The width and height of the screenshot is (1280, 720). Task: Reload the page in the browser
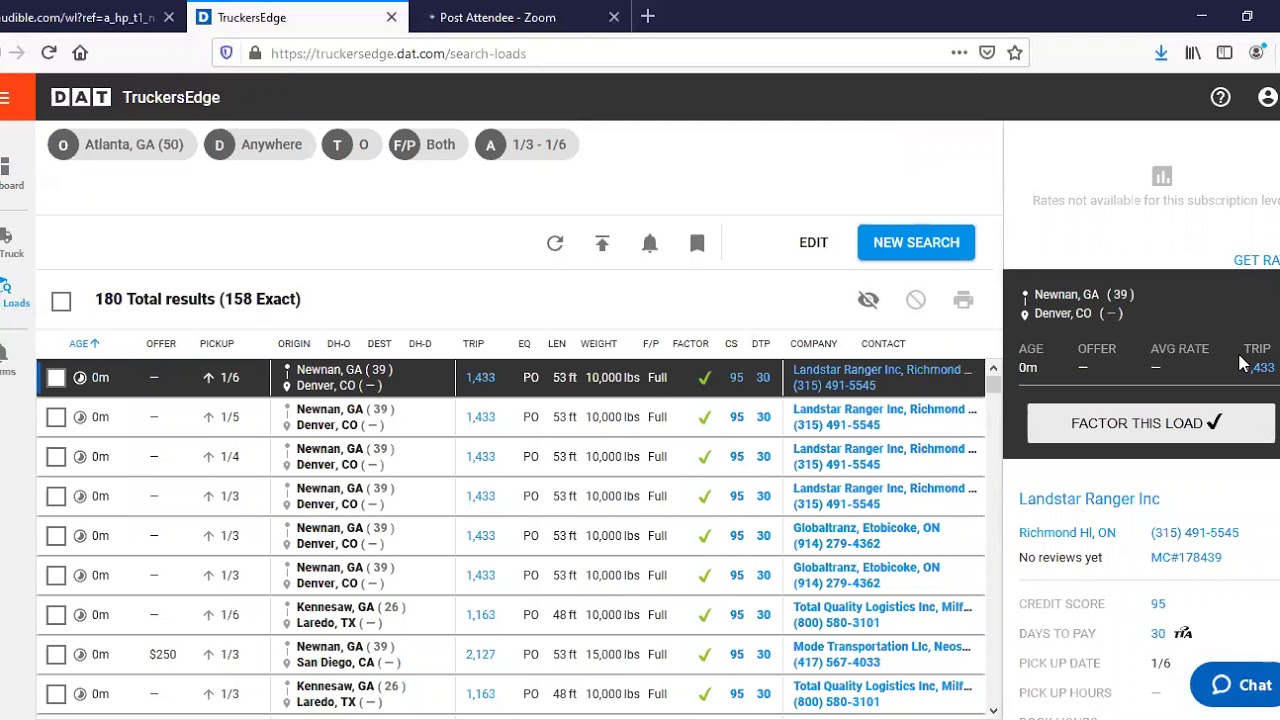[x=48, y=53]
